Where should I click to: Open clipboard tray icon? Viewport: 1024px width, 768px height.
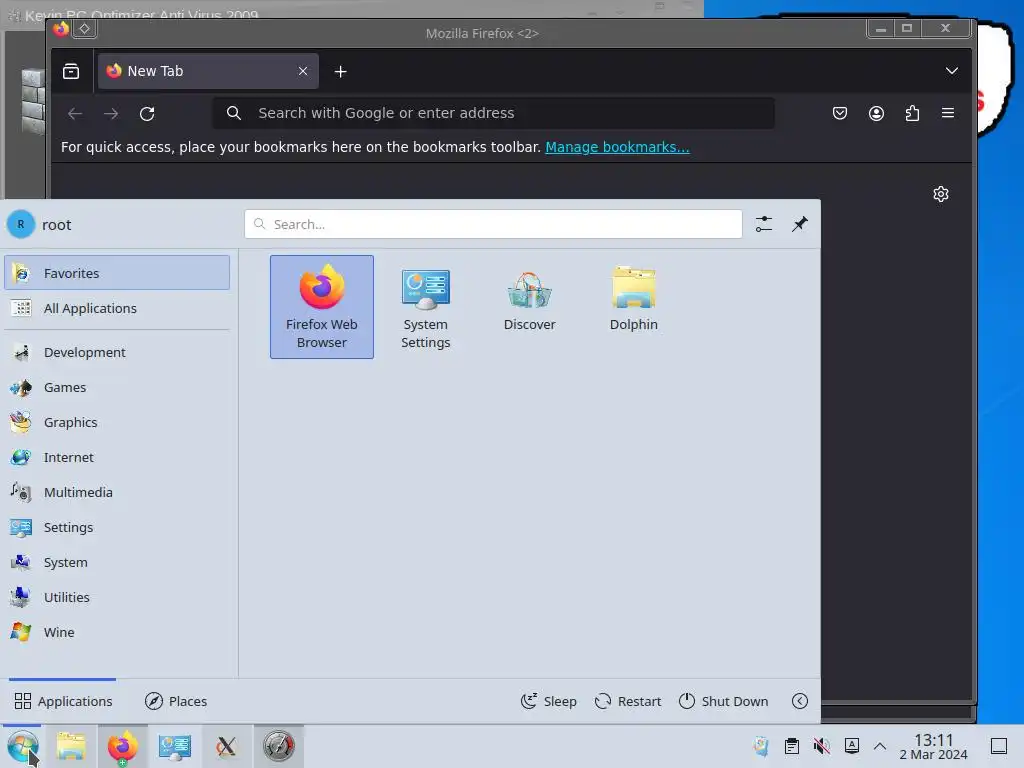pos(792,746)
